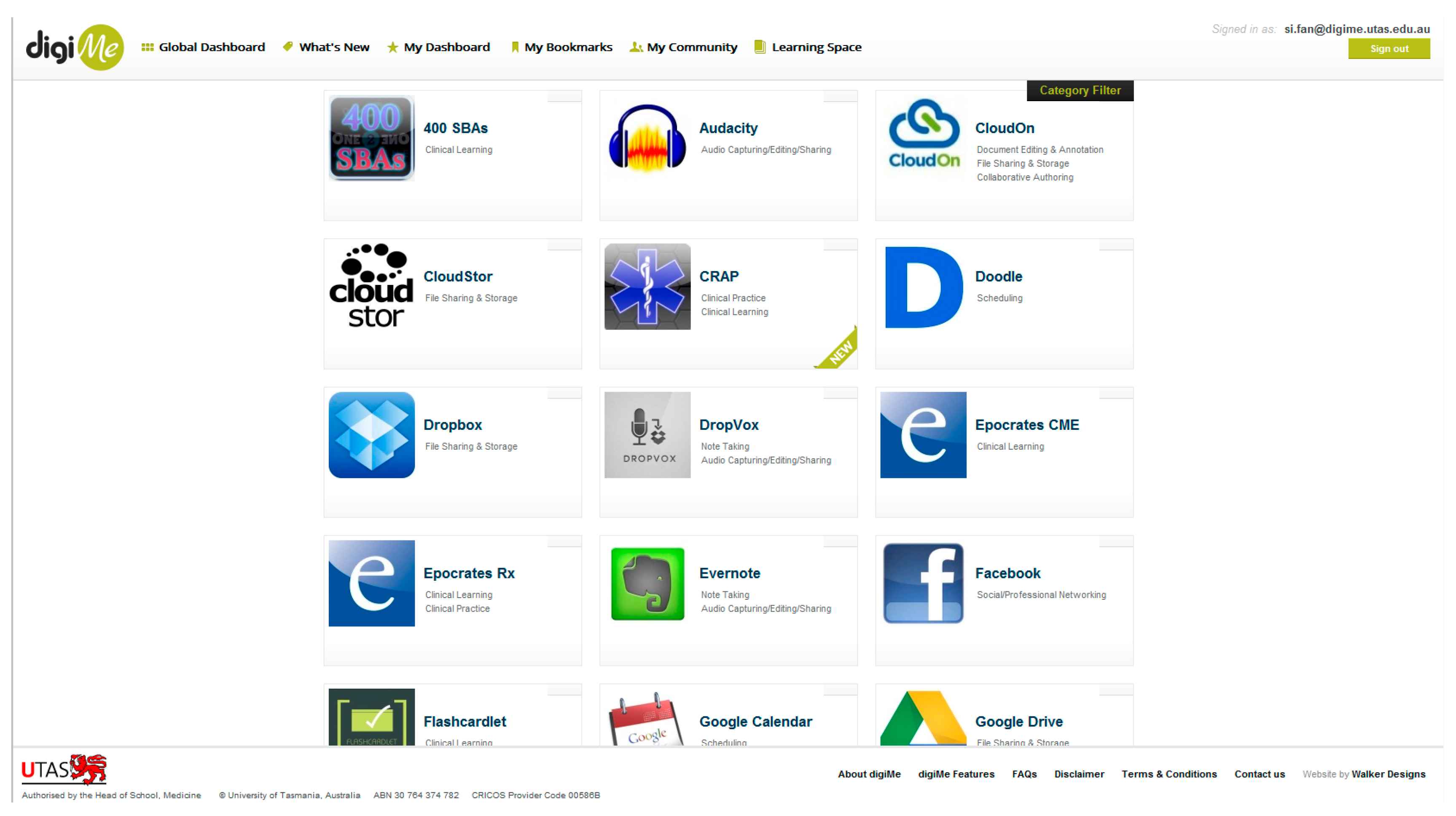Screen dimensions: 1456x816
Task: Click the CRAP star of life icon
Action: coord(647,287)
